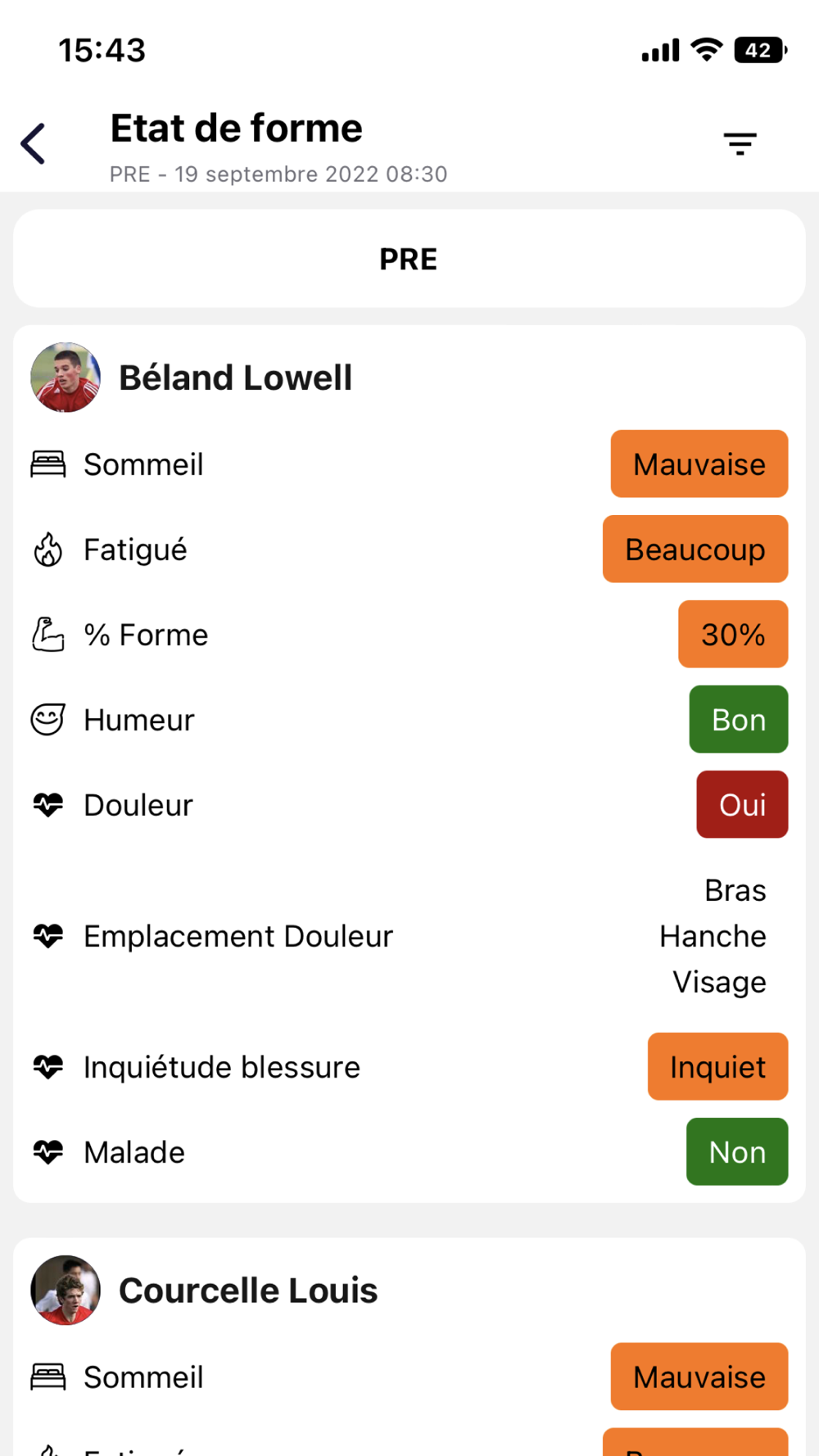Tap the Beaucoup fatigue badge
819x1456 pixels.
(695, 549)
